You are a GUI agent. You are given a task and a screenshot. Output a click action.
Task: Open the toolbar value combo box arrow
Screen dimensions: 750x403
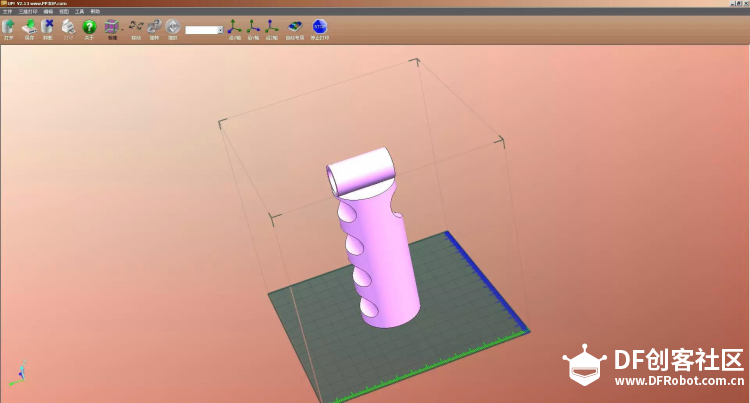[220, 30]
